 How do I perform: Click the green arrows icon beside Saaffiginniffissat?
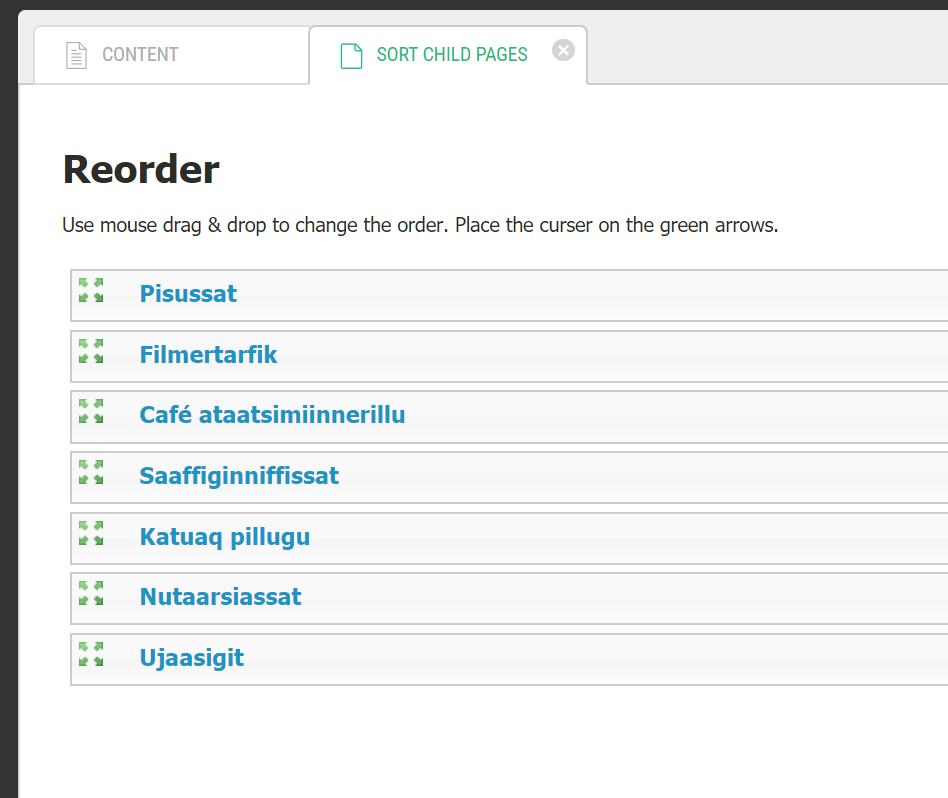pos(91,472)
